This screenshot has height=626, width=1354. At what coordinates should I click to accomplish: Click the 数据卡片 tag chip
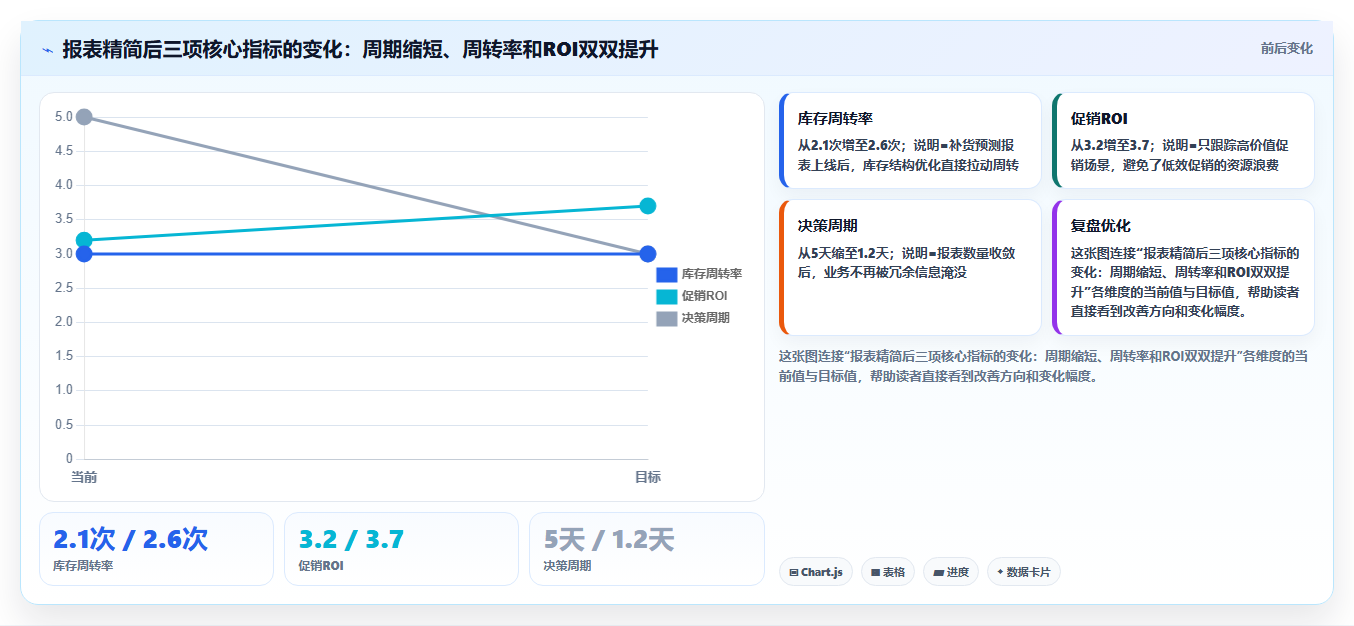point(1023,572)
